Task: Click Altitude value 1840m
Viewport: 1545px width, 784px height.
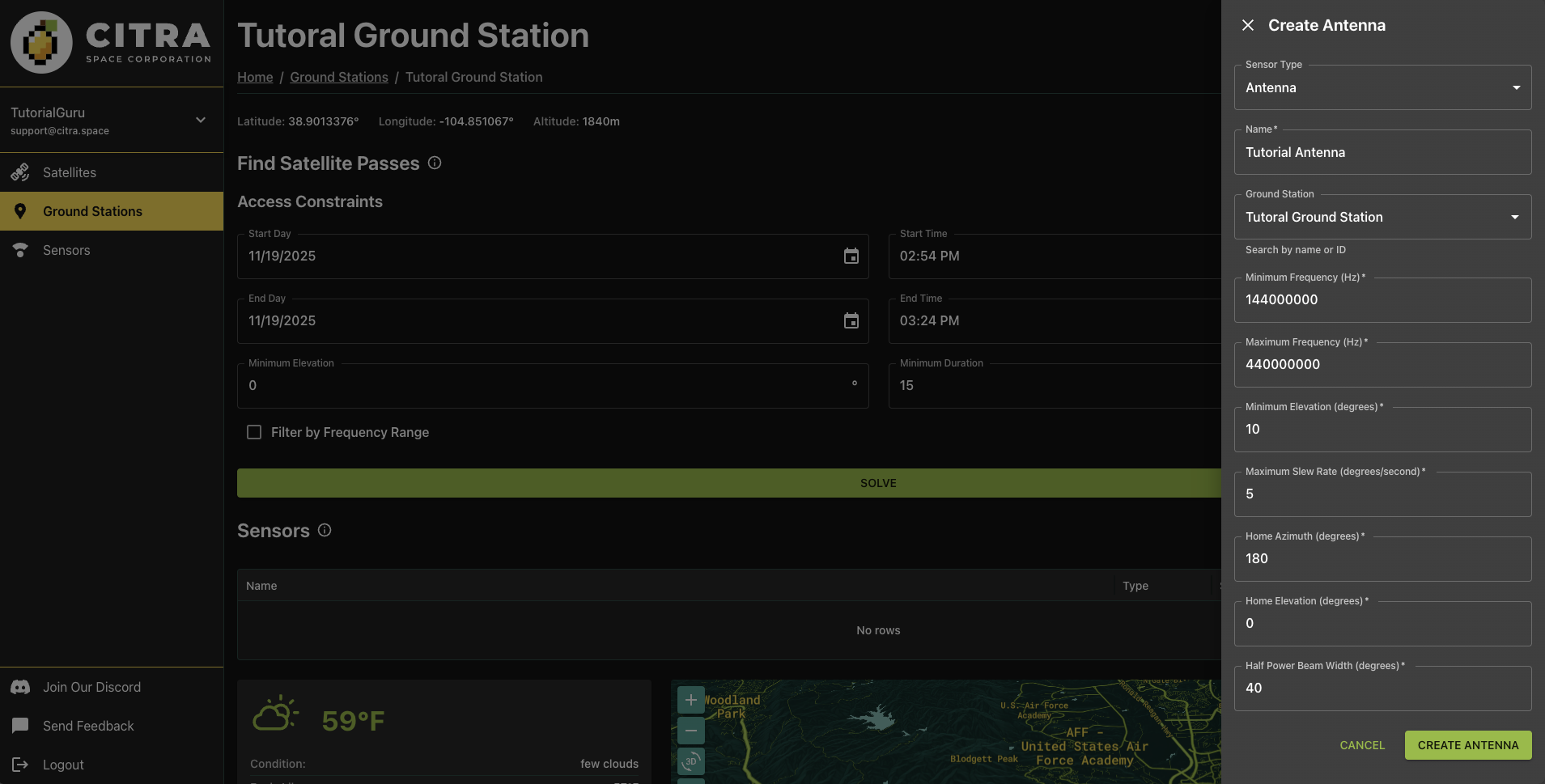Action: [x=601, y=121]
